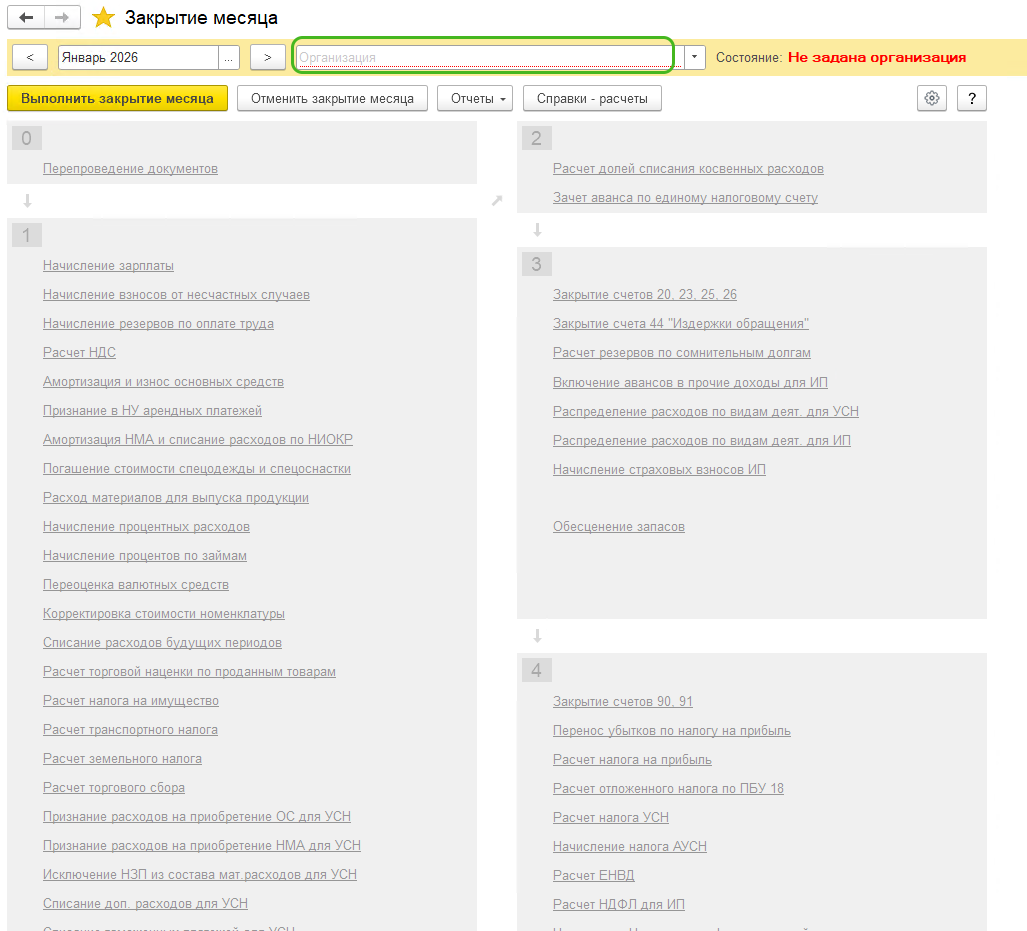Click the period field Январь 2026
The width and height of the screenshot is (1027, 931).
point(138,57)
